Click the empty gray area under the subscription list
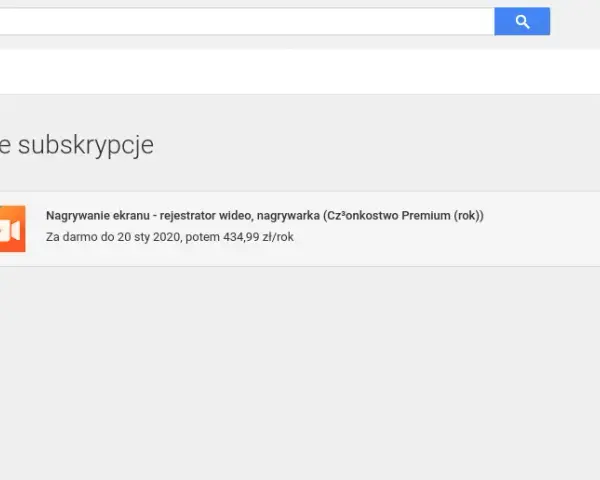This screenshot has height=480, width=600. (300, 371)
